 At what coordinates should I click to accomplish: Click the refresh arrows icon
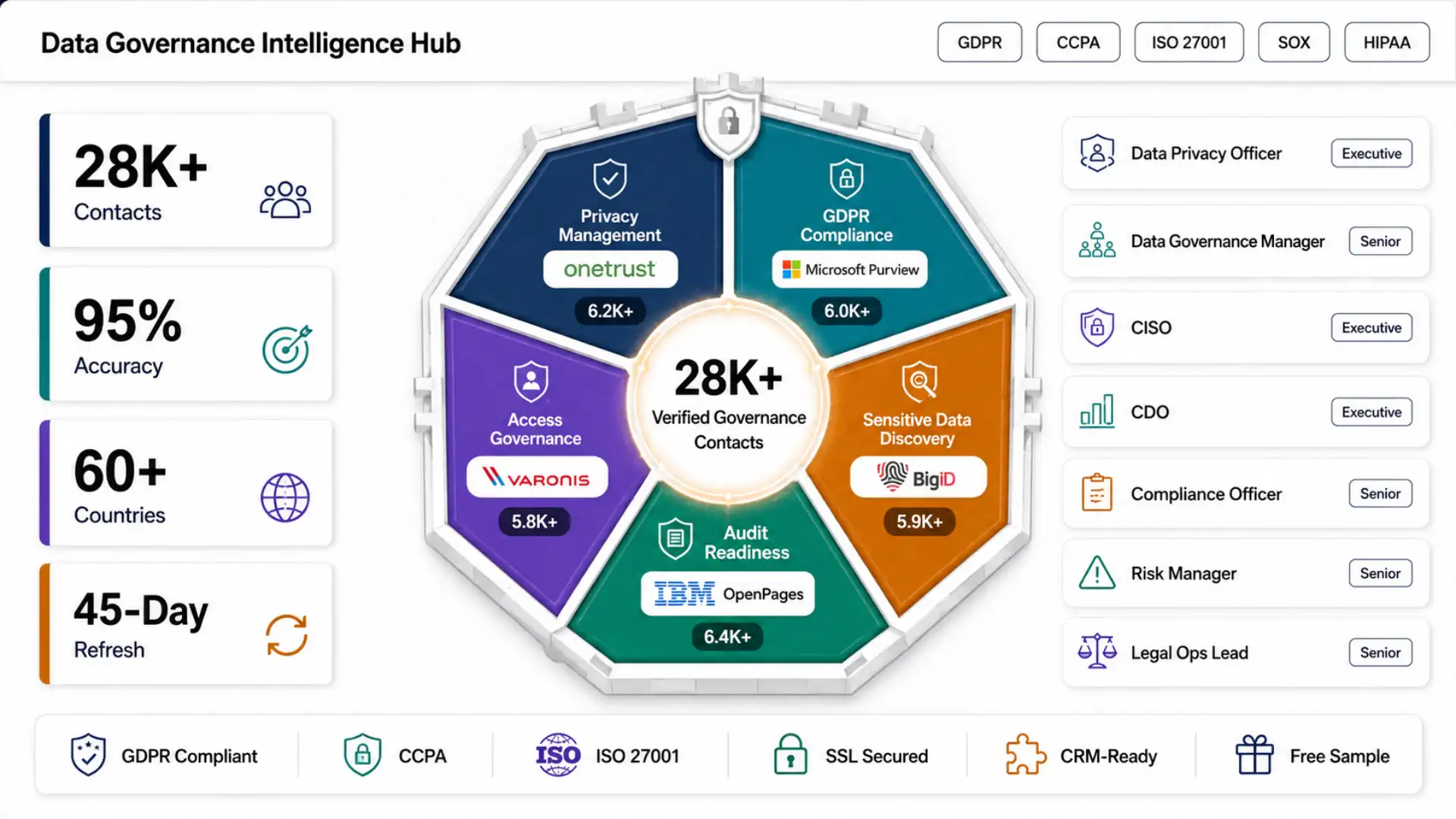tap(287, 635)
